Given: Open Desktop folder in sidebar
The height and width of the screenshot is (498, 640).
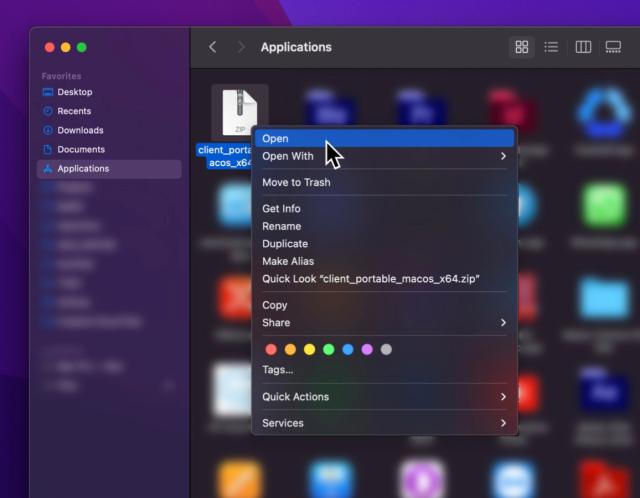Looking at the screenshot, I should coord(74,92).
